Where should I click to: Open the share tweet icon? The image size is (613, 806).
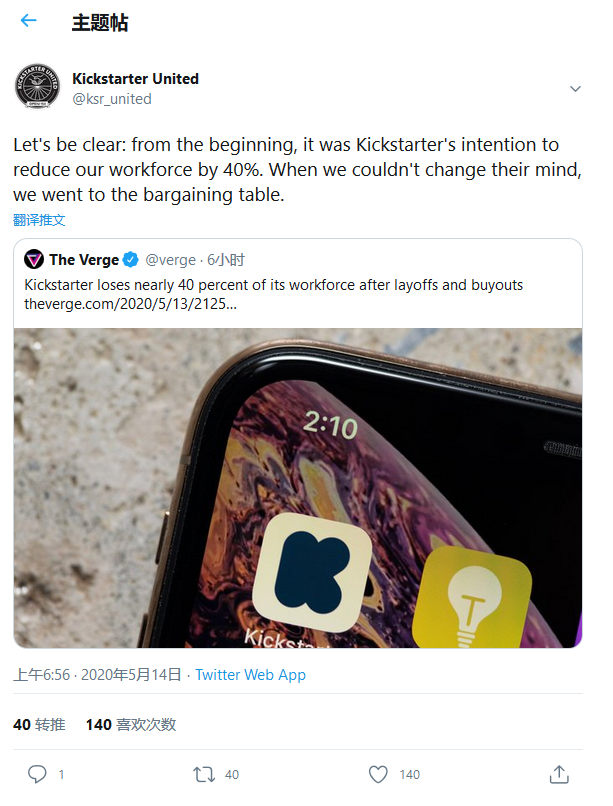(x=559, y=774)
